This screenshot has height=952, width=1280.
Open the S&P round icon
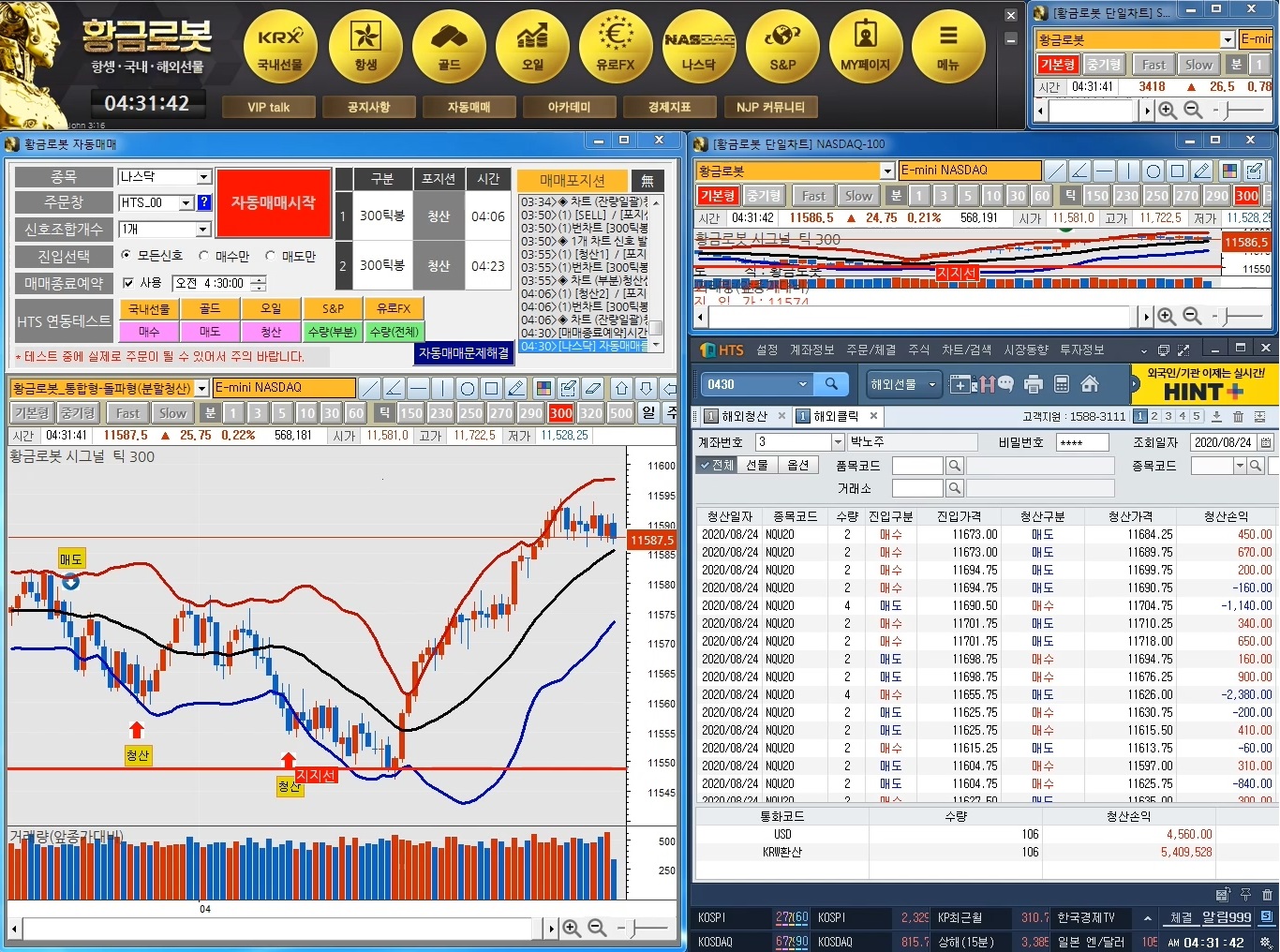[782, 47]
